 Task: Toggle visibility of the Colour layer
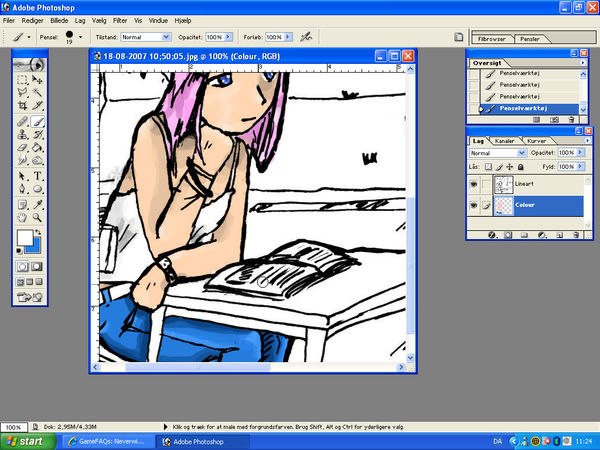tap(474, 205)
